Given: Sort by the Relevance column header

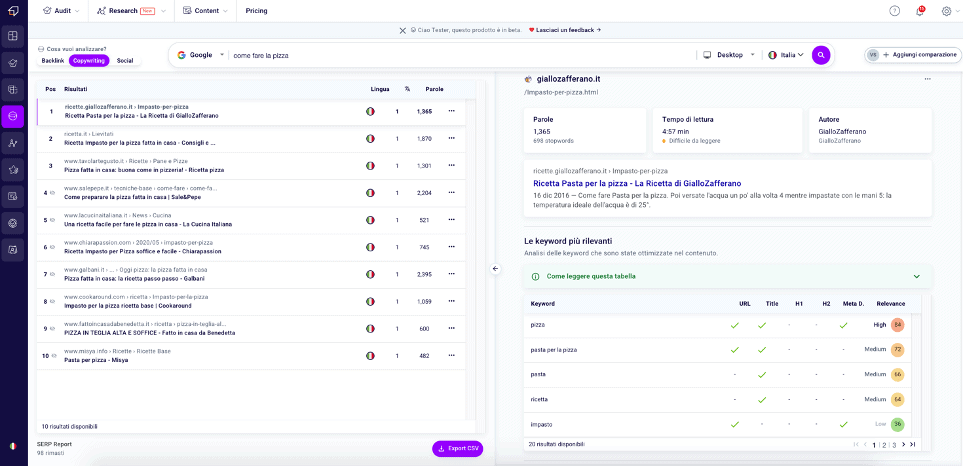Looking at the screenshot, I should [x=890, y=304].
